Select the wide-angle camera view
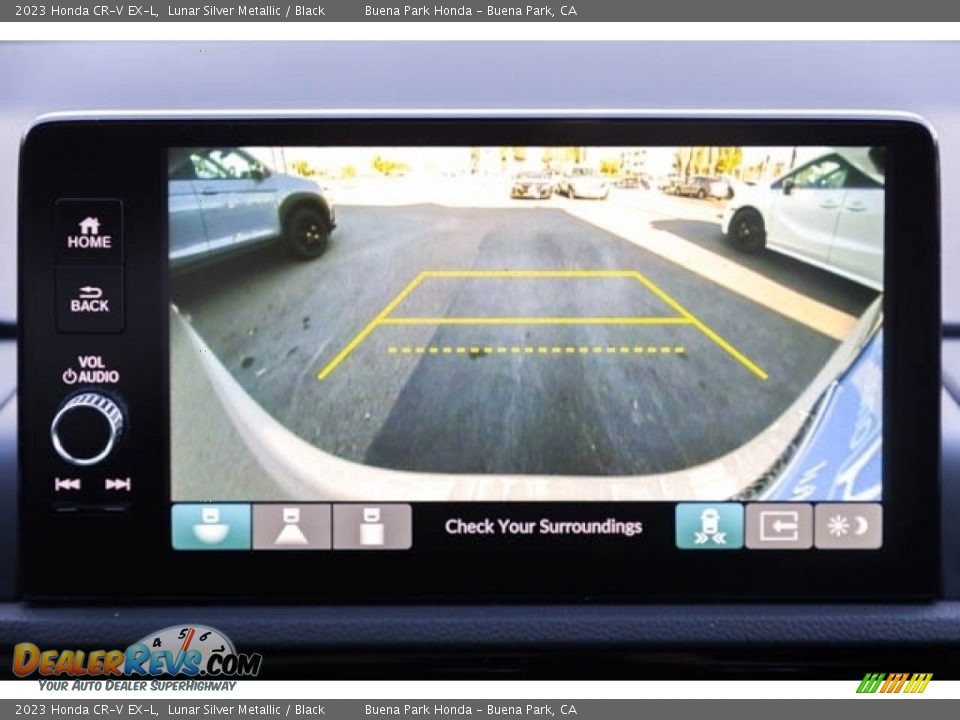 pyautogui.click(x=211, y=526)
